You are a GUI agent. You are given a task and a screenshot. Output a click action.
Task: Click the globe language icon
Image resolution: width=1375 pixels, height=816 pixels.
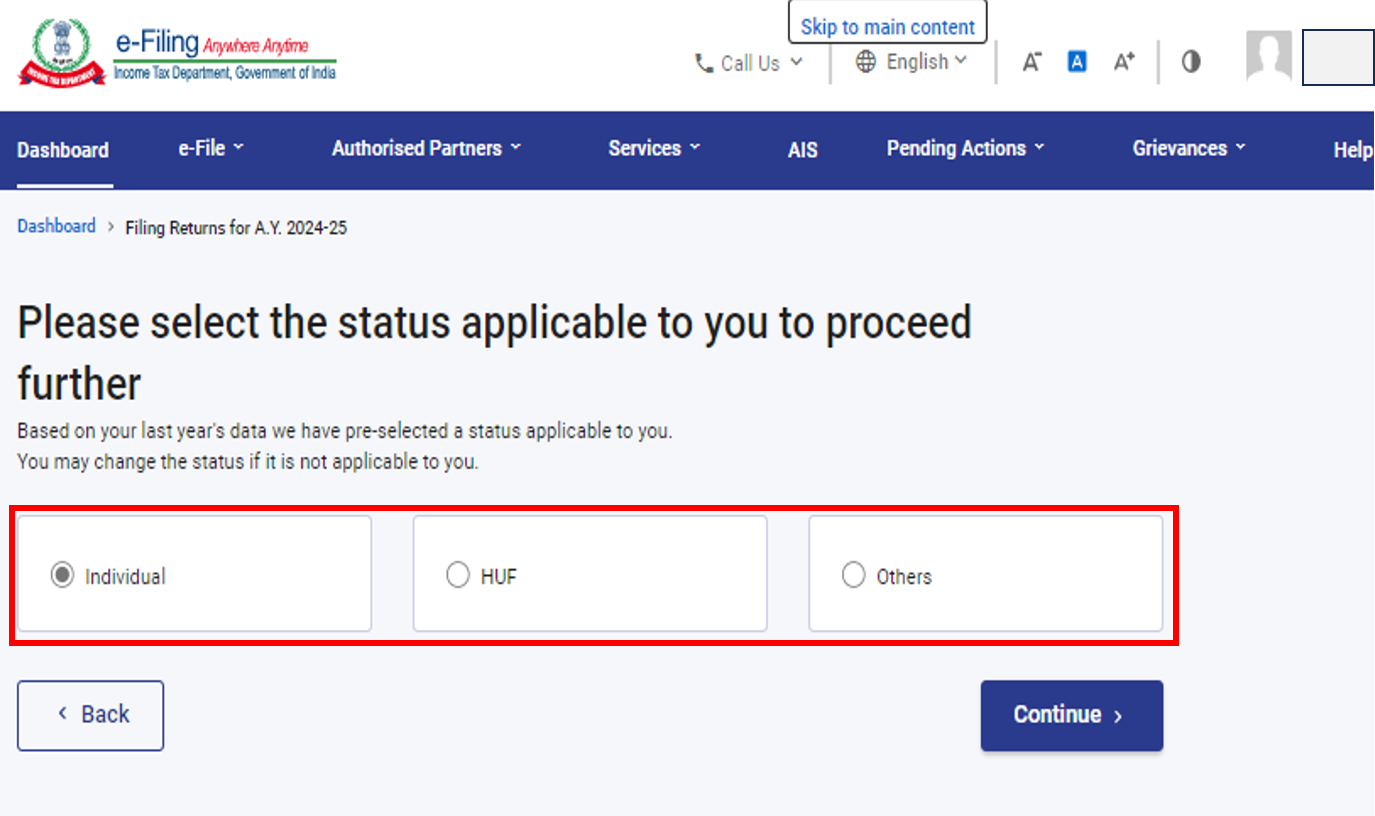point(866,62)
